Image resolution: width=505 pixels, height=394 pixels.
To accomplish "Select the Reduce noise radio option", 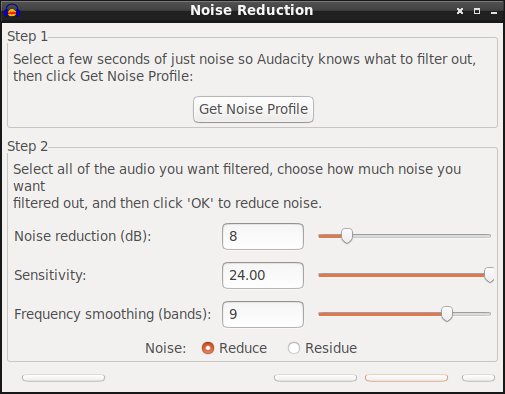I will click(x=208, y=348).
